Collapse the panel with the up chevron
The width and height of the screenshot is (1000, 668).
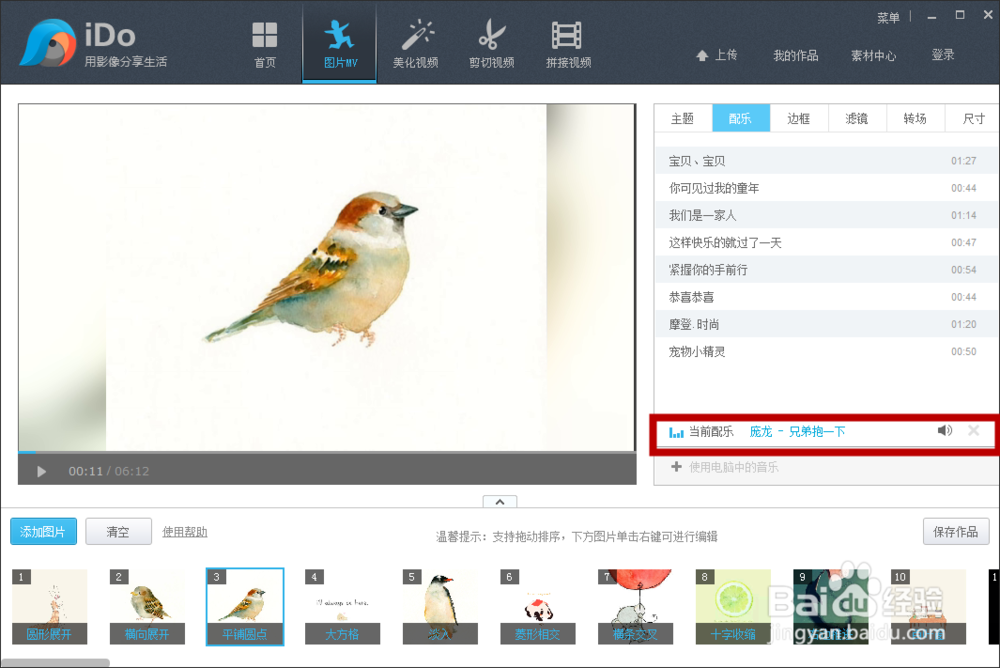coord(500,502)
